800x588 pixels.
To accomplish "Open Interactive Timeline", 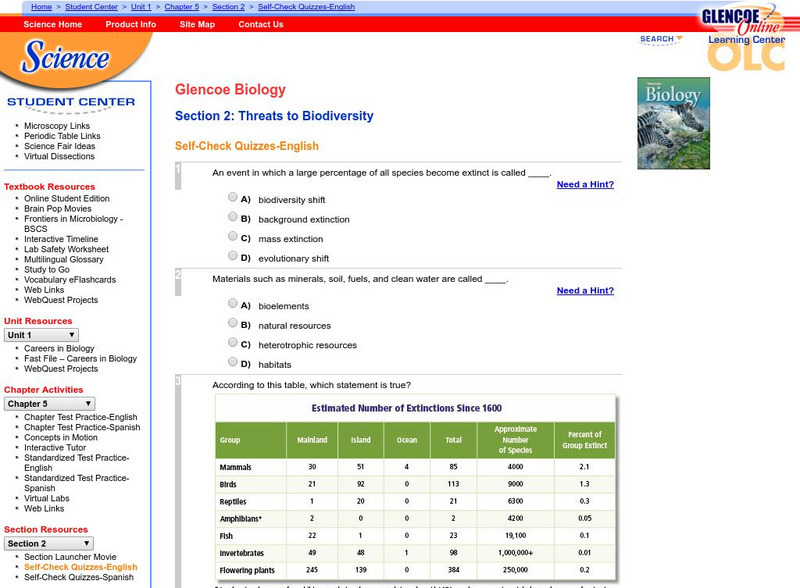I will click(61, 239).
